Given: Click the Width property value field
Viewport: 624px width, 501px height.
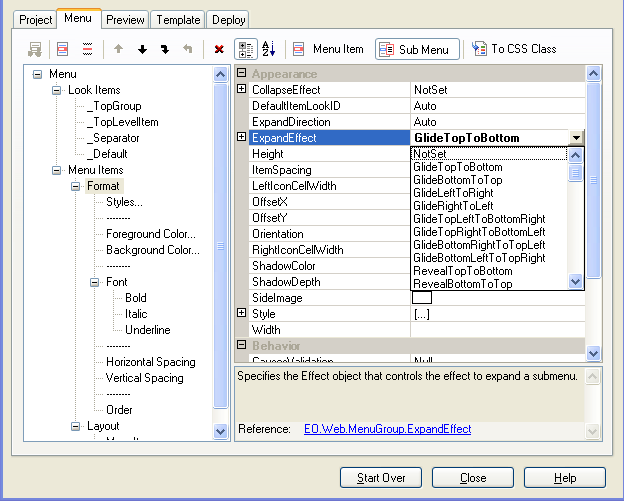Looking at the screenshot, I should tap(497, 329).
